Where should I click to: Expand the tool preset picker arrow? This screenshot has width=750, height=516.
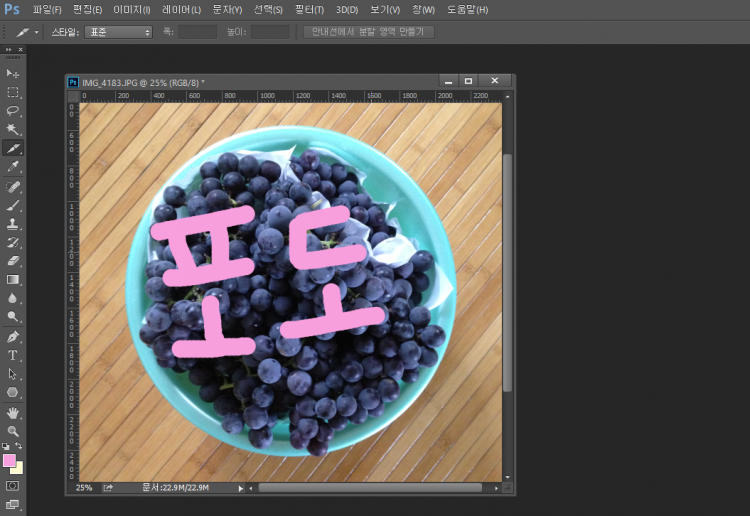(x=37, y=32)
